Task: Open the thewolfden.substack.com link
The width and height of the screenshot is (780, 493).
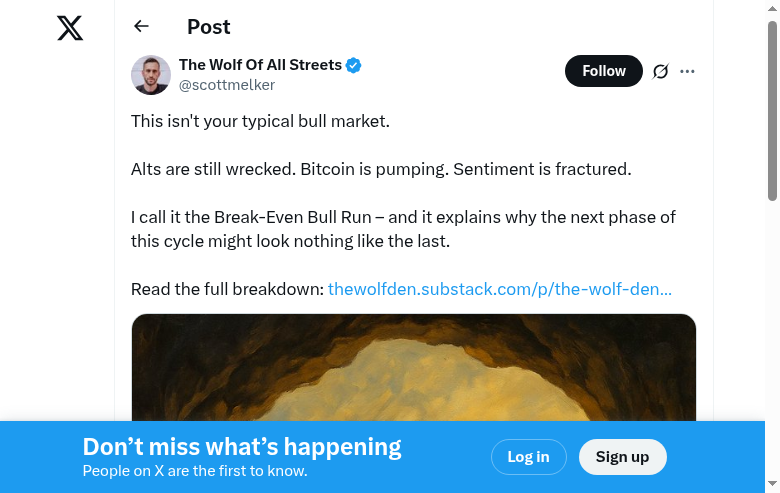Action: (x=499, y=289)
